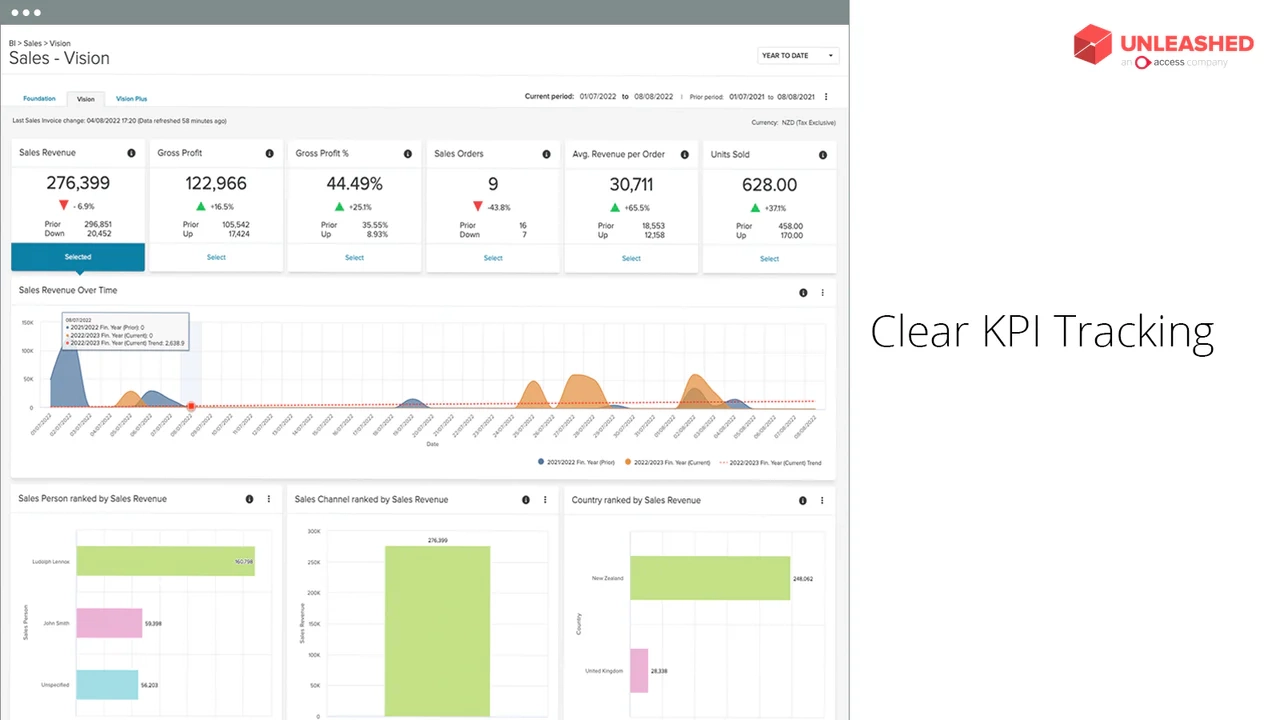Click info icon on Units Sold card
Screen dimensions: 1280x720
pos(823,155)
